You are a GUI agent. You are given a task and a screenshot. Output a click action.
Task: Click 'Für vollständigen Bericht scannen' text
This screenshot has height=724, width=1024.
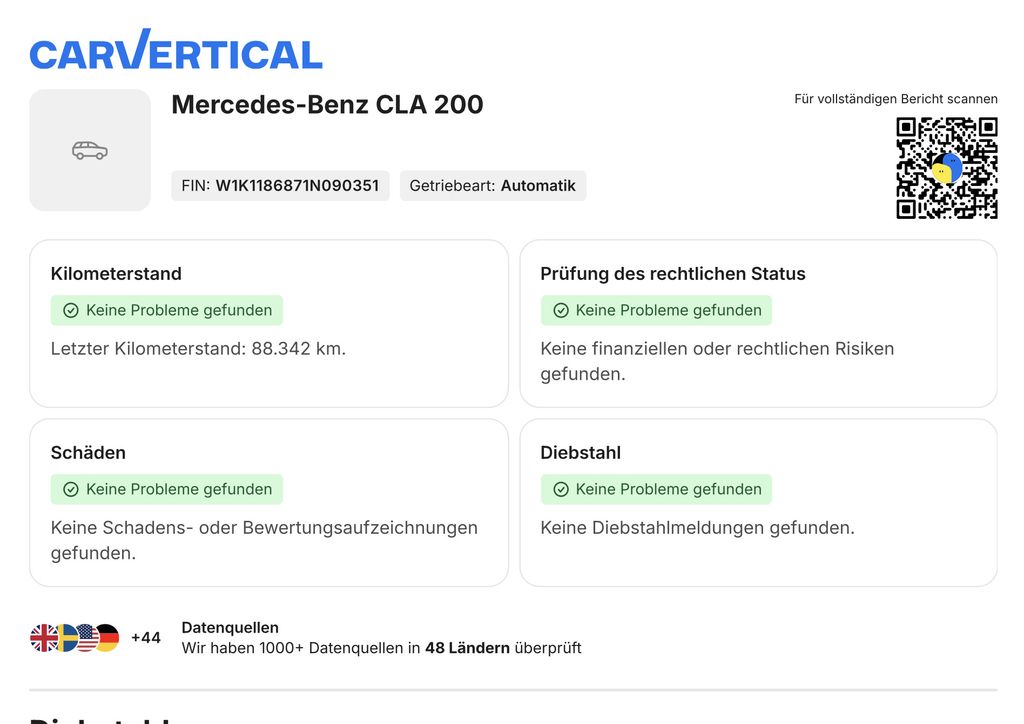tap(896, 99)
